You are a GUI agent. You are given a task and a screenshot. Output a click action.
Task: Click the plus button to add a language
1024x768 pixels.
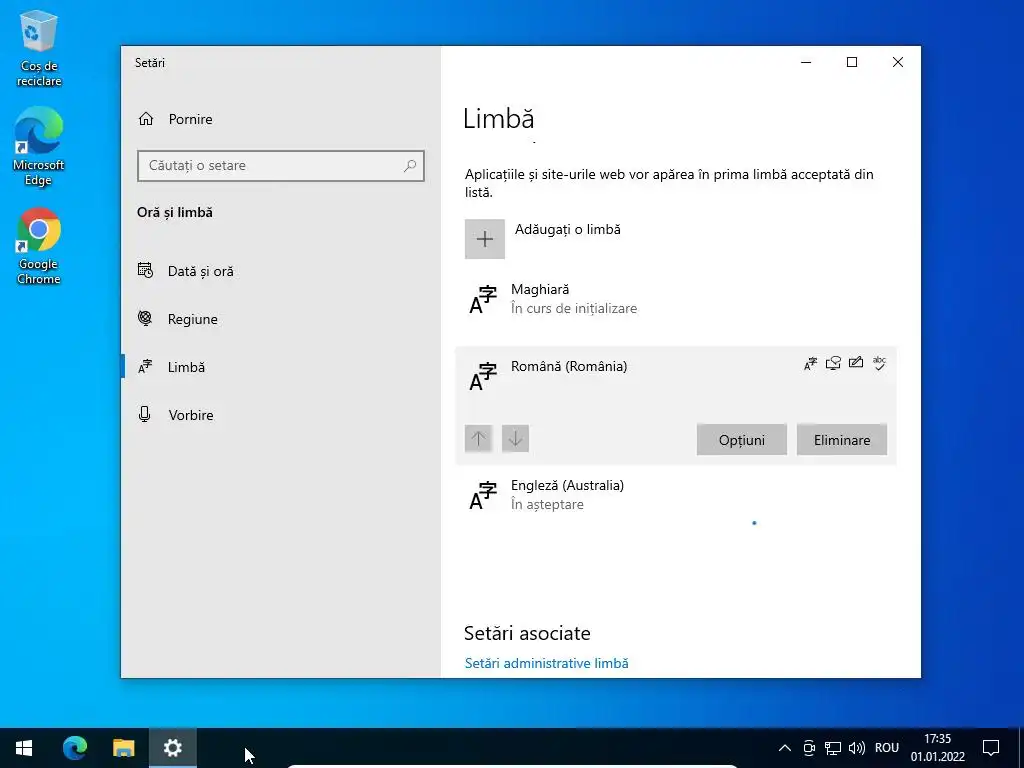(485, 239)
